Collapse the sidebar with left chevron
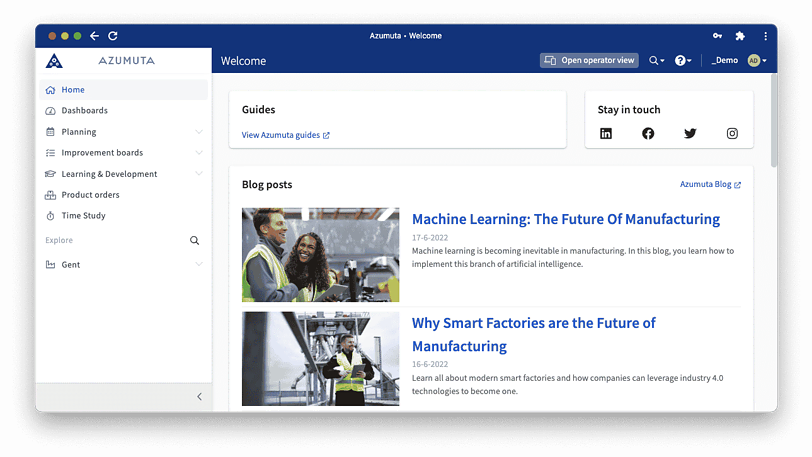The height and width of the screenshot is (457, 812). pos(199,397)
